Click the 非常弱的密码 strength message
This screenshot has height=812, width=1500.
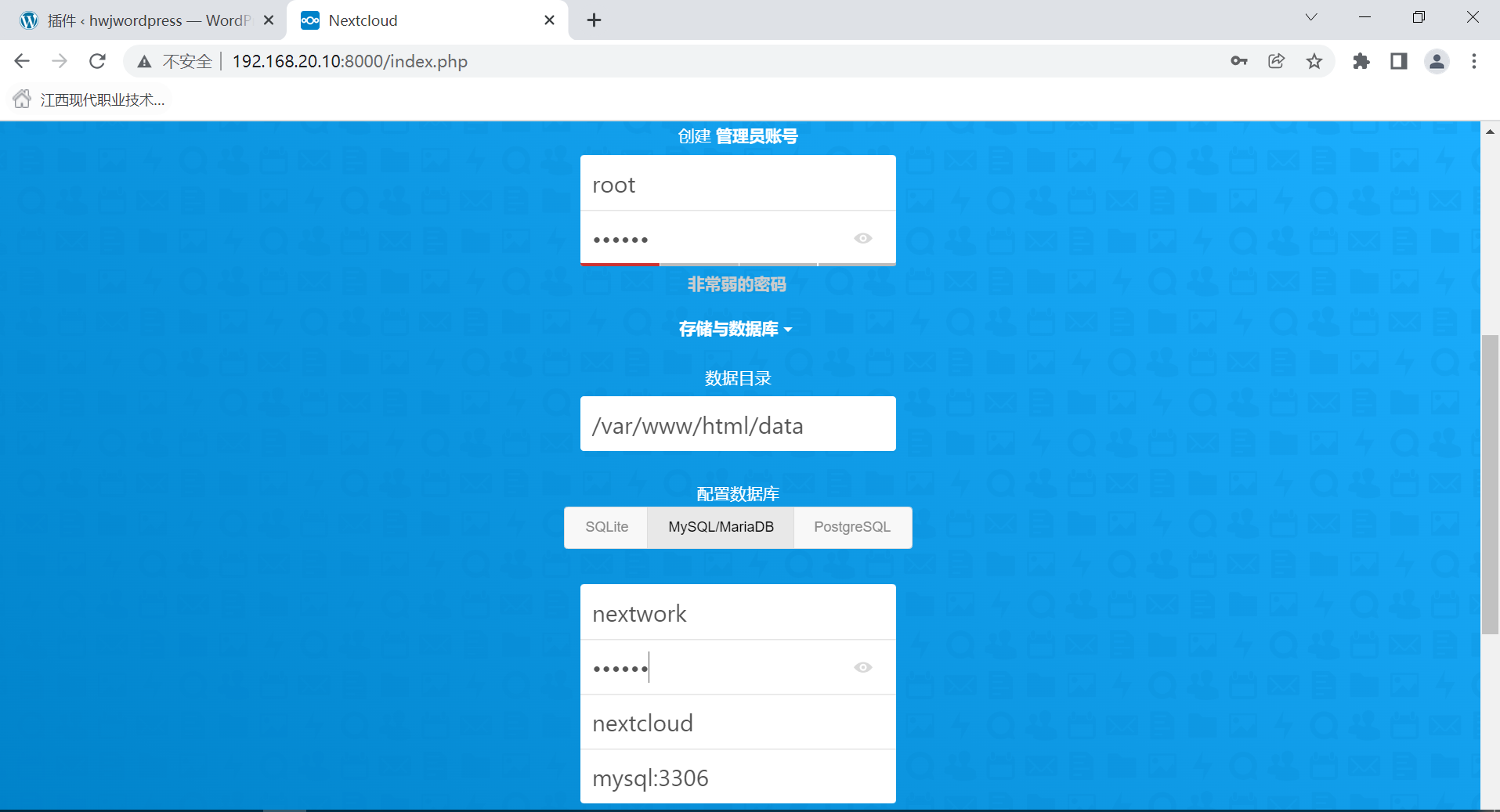[736, 284]
